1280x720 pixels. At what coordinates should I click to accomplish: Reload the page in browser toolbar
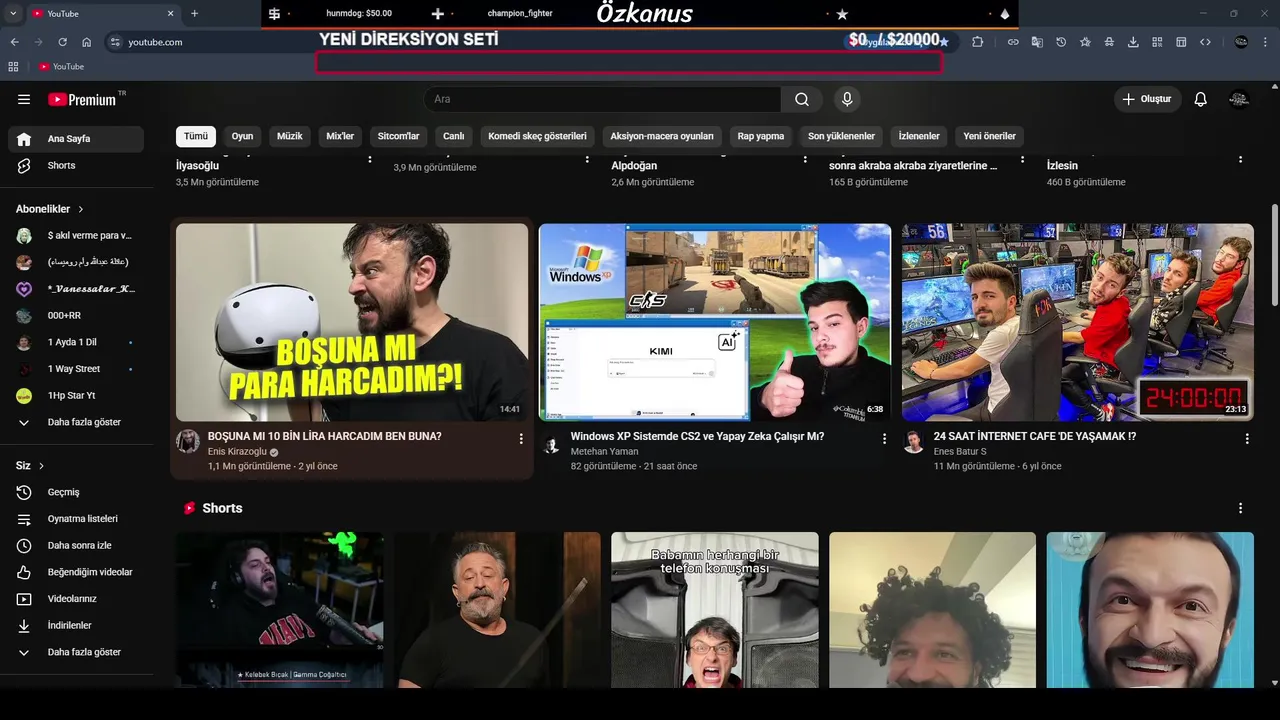(x=62, y=42)
